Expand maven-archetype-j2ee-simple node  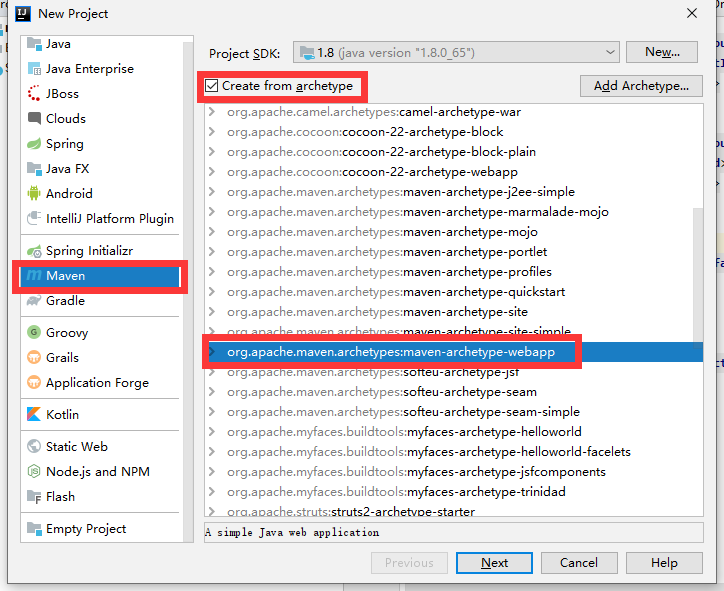pyautogui.click(x=212, y=192)
